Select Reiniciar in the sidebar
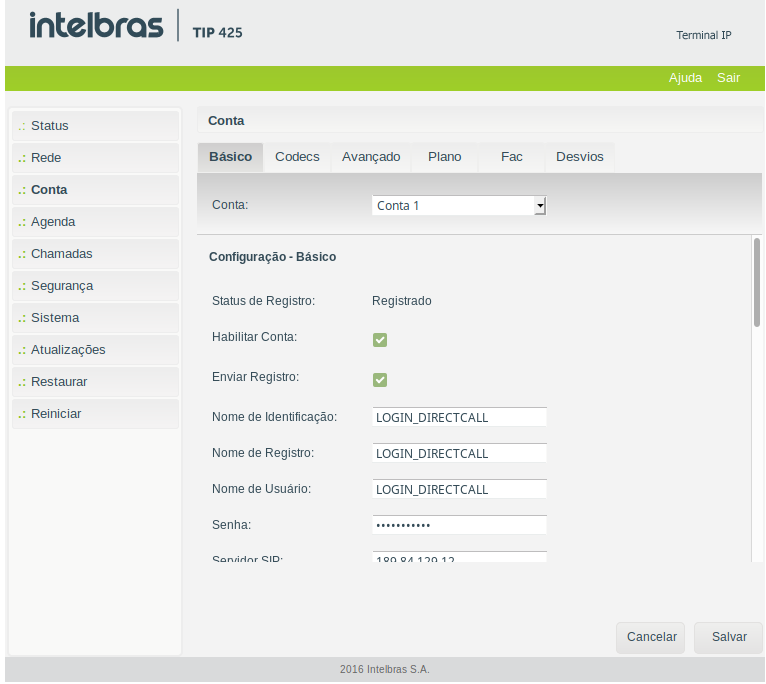The image size is (766, 684). coord(96,414)
